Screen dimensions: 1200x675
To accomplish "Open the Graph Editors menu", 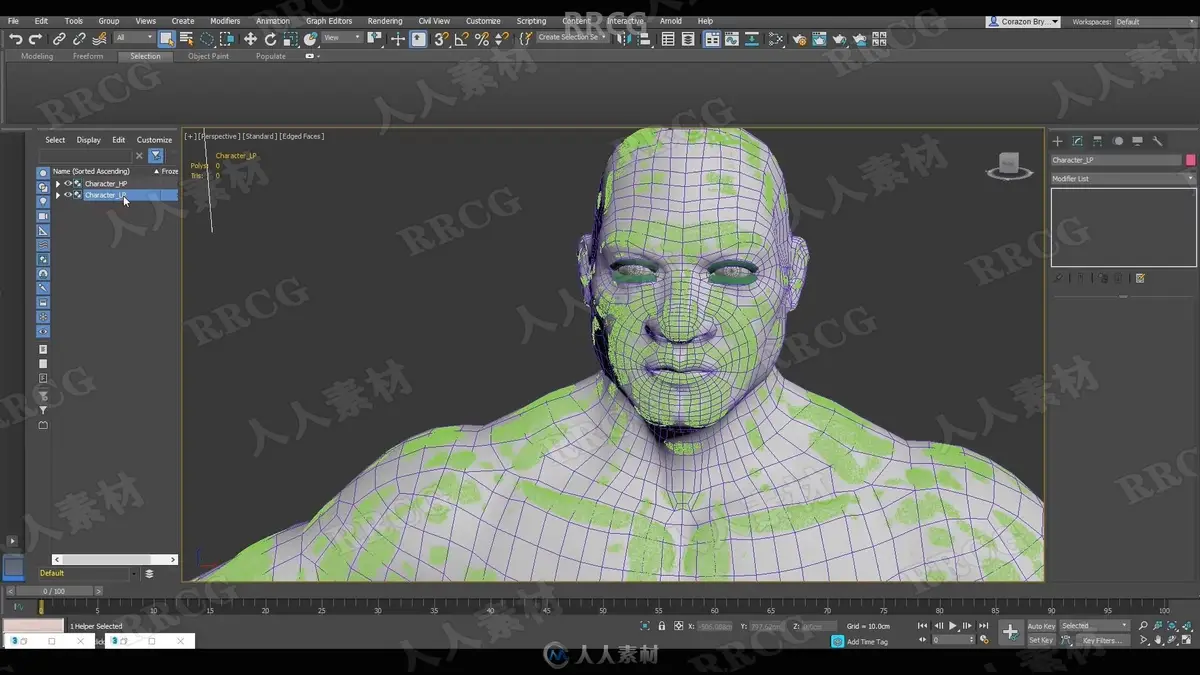I will 329,21.
